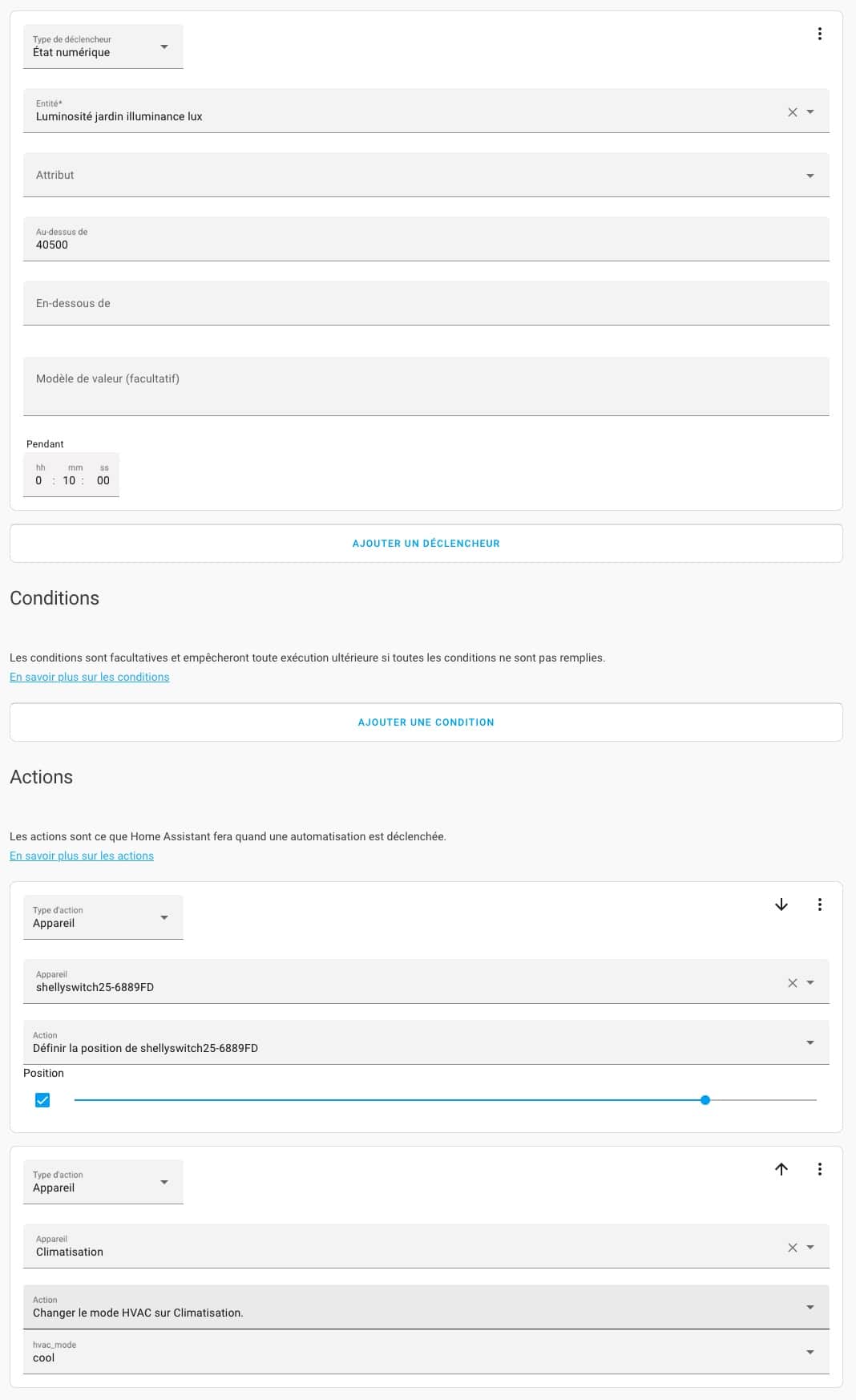Open En savoir plus sur les conditions link
The height and width of the screenshot is (1400, 856).
[90, 677]
